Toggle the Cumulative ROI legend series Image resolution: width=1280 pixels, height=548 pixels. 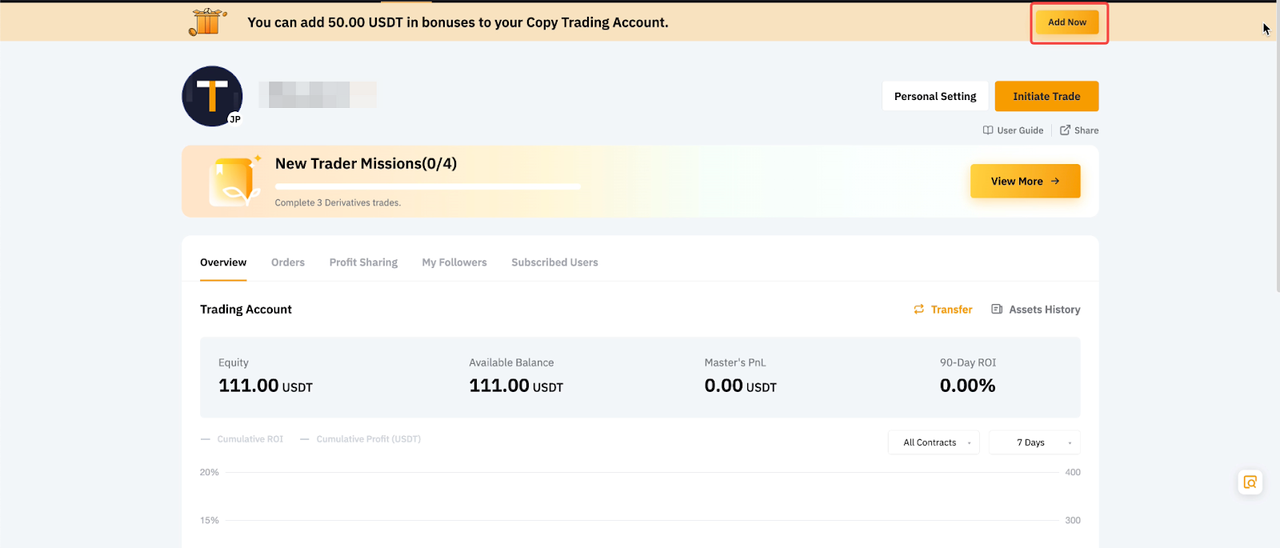coord(242,439)
